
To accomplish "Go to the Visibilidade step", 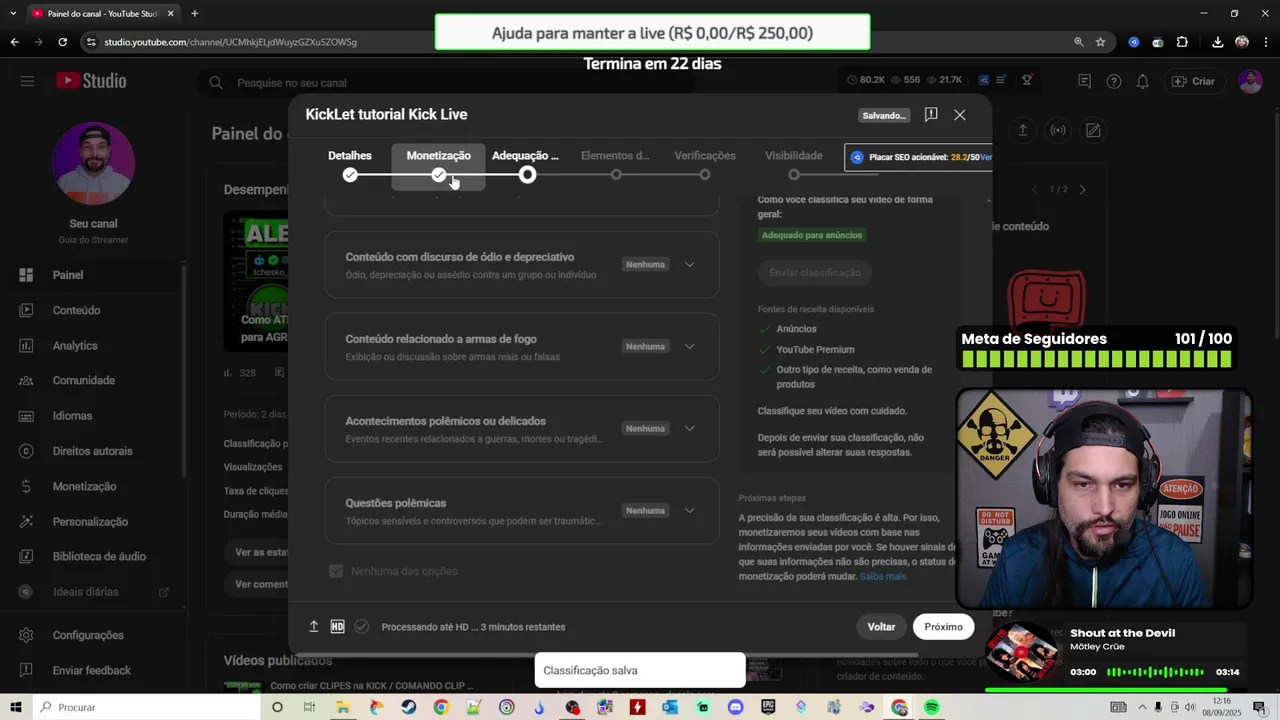I will 794,165.
